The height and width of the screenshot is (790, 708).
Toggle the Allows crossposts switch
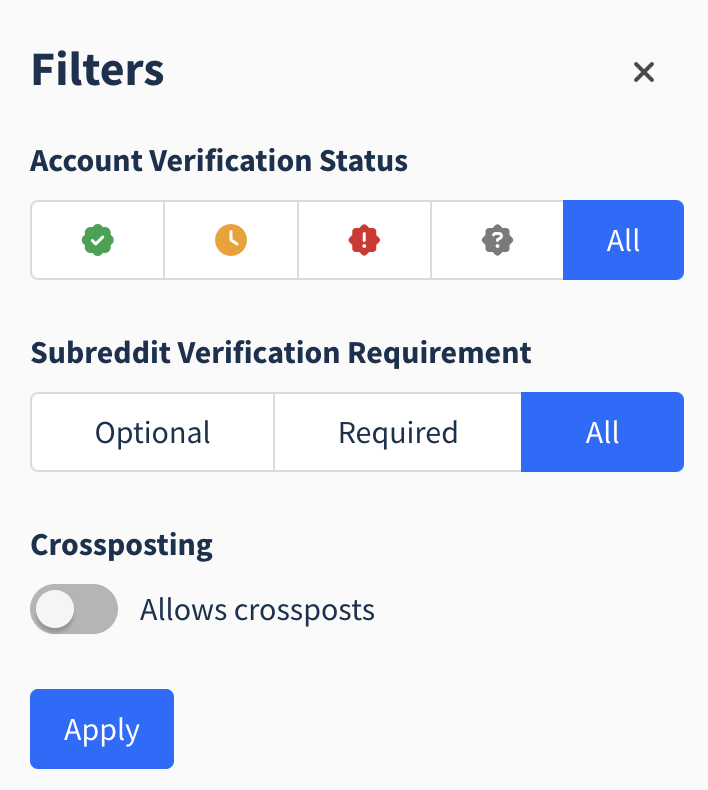pos(74,609)
